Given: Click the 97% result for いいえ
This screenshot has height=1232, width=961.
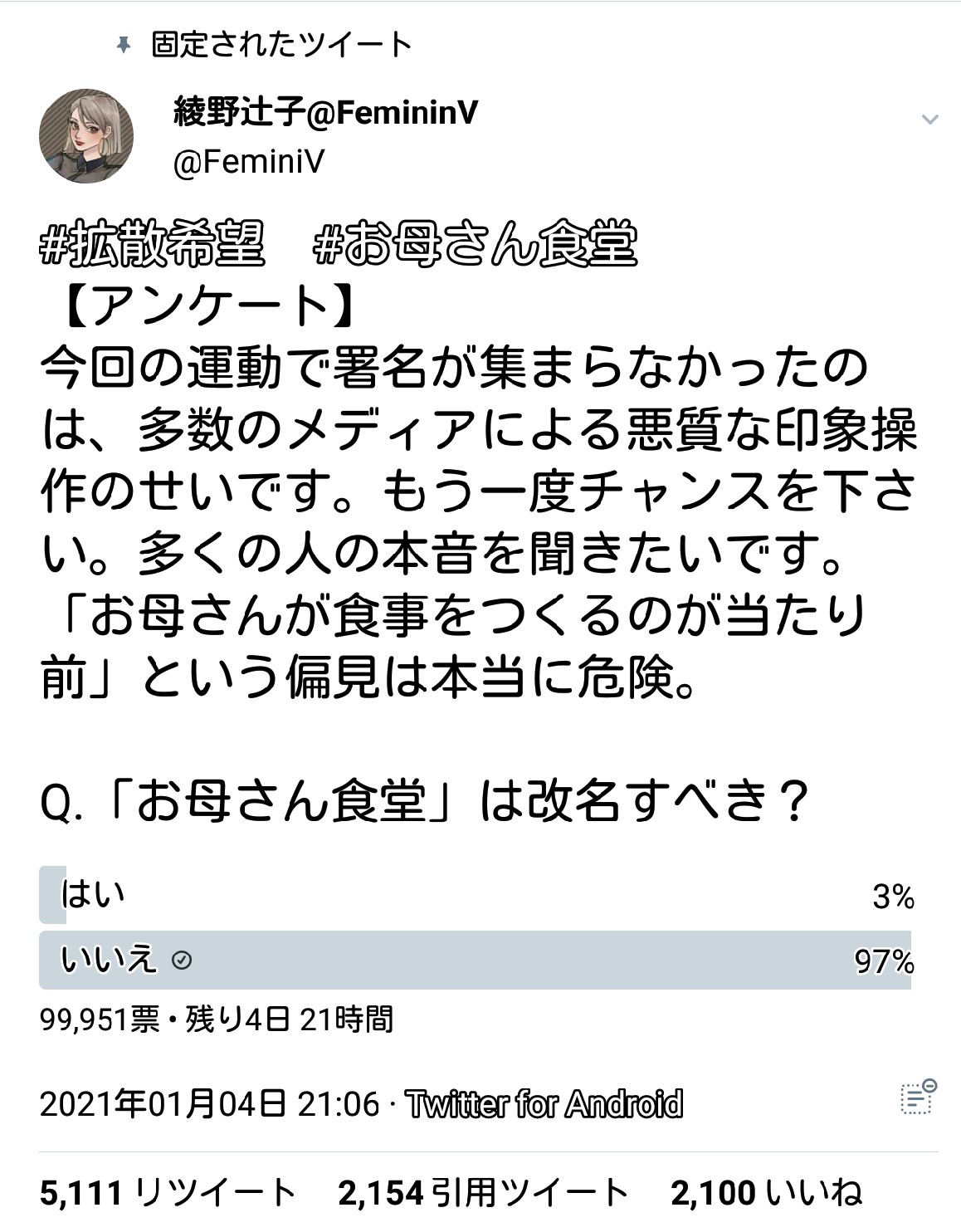Looking at the screenshot, I should pos(884,961).
